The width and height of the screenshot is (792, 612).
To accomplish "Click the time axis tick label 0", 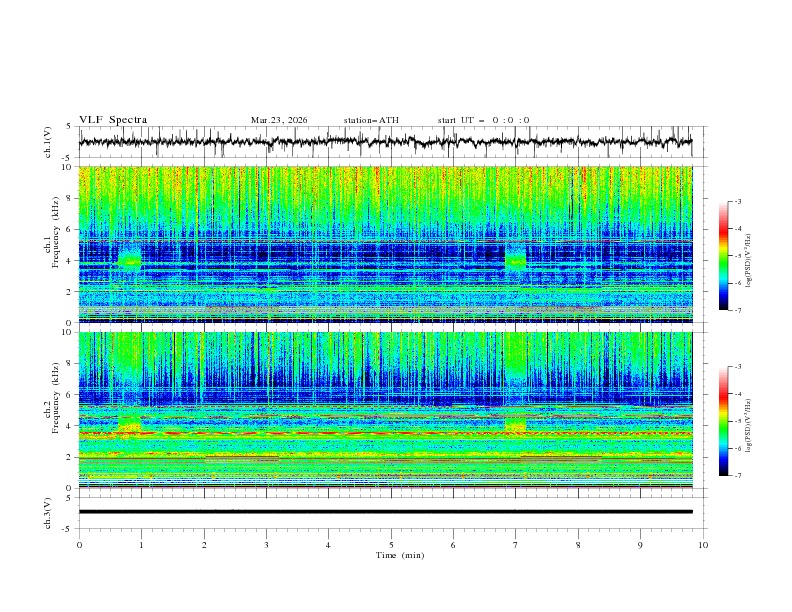I will pos(79,545).
